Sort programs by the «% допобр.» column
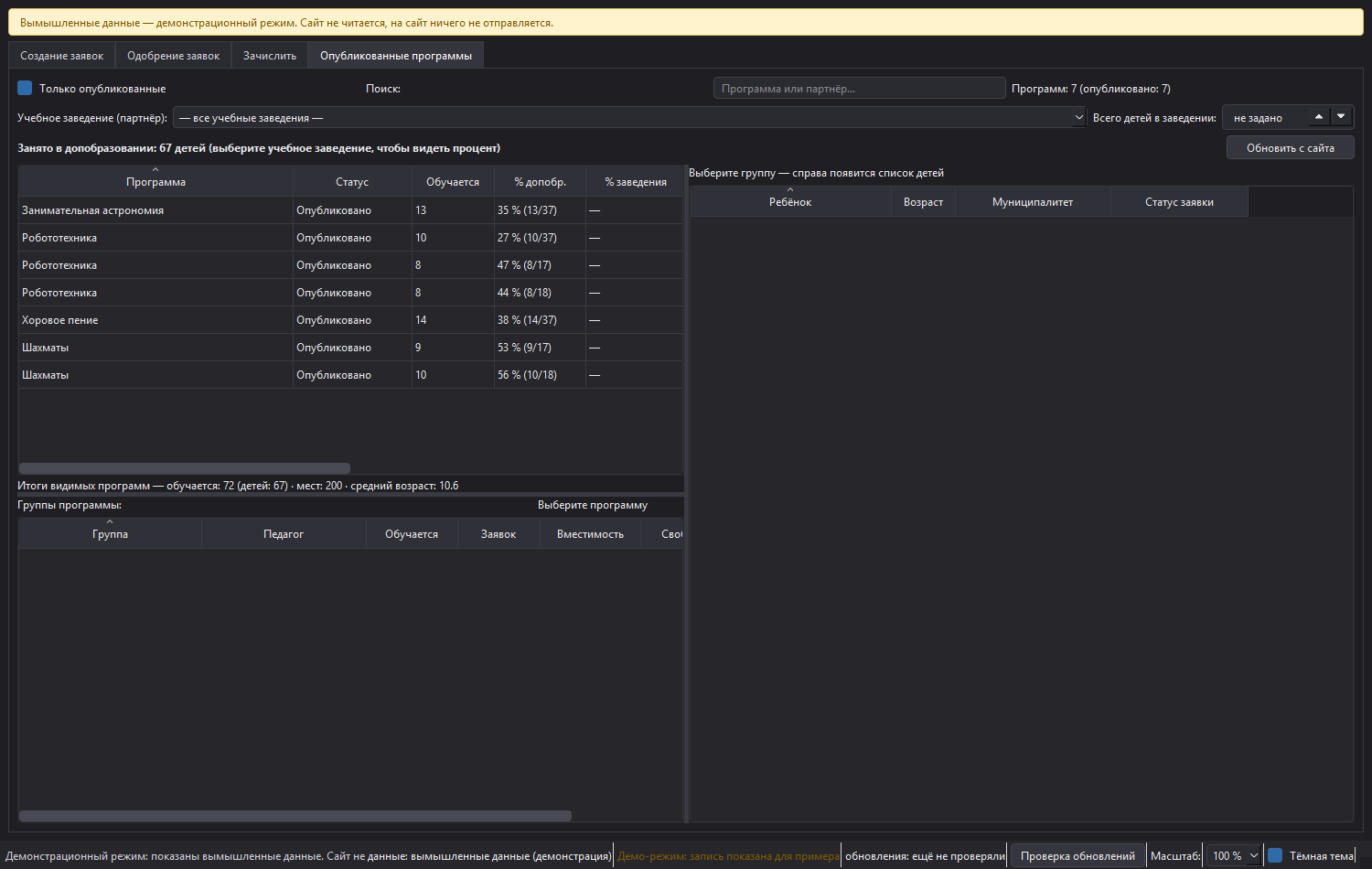The height and width of the screenshot is (869, 1372). pyautogui.click(x=540, y=182)
